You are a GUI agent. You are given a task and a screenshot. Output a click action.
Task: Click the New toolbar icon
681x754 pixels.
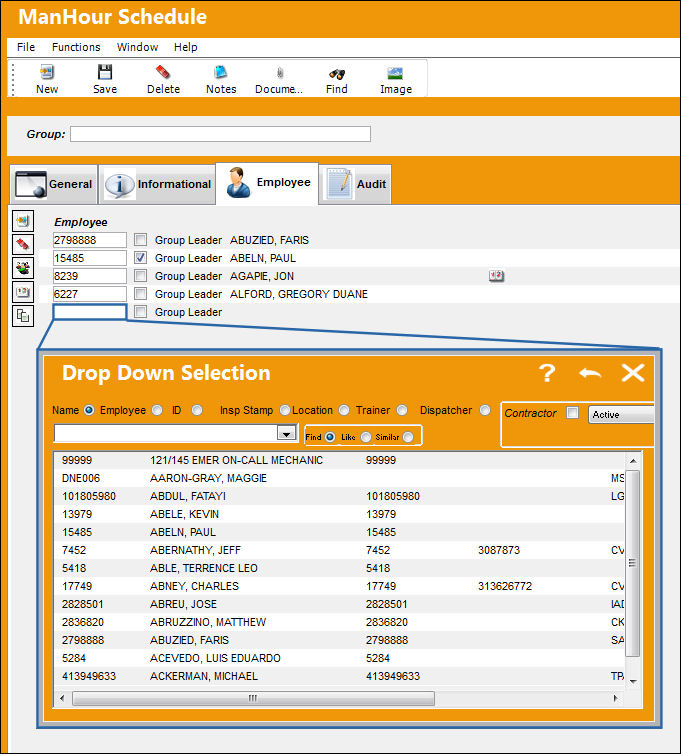[47, 73]
